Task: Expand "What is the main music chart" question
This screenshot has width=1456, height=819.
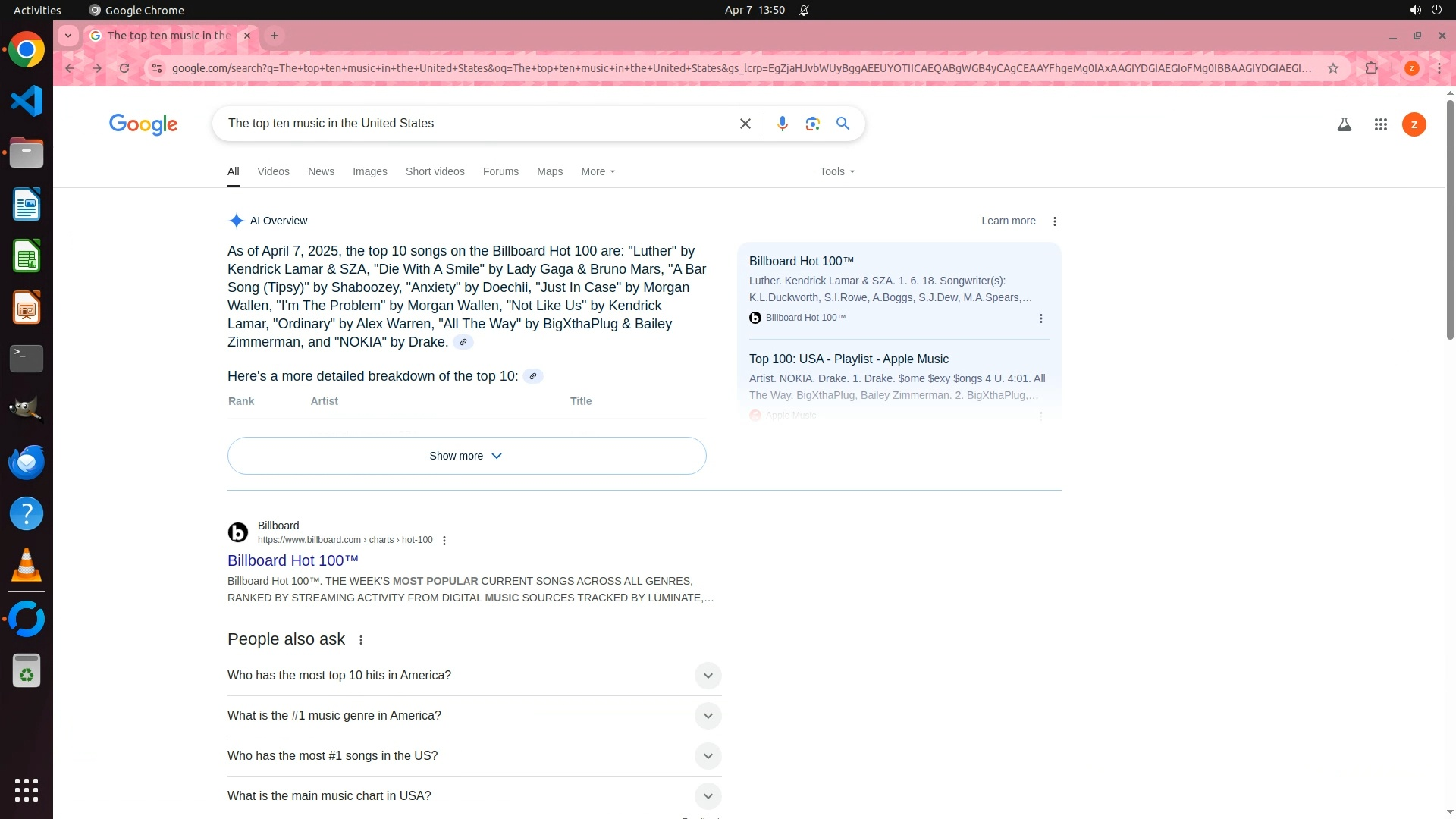Action: click(708, 796)
